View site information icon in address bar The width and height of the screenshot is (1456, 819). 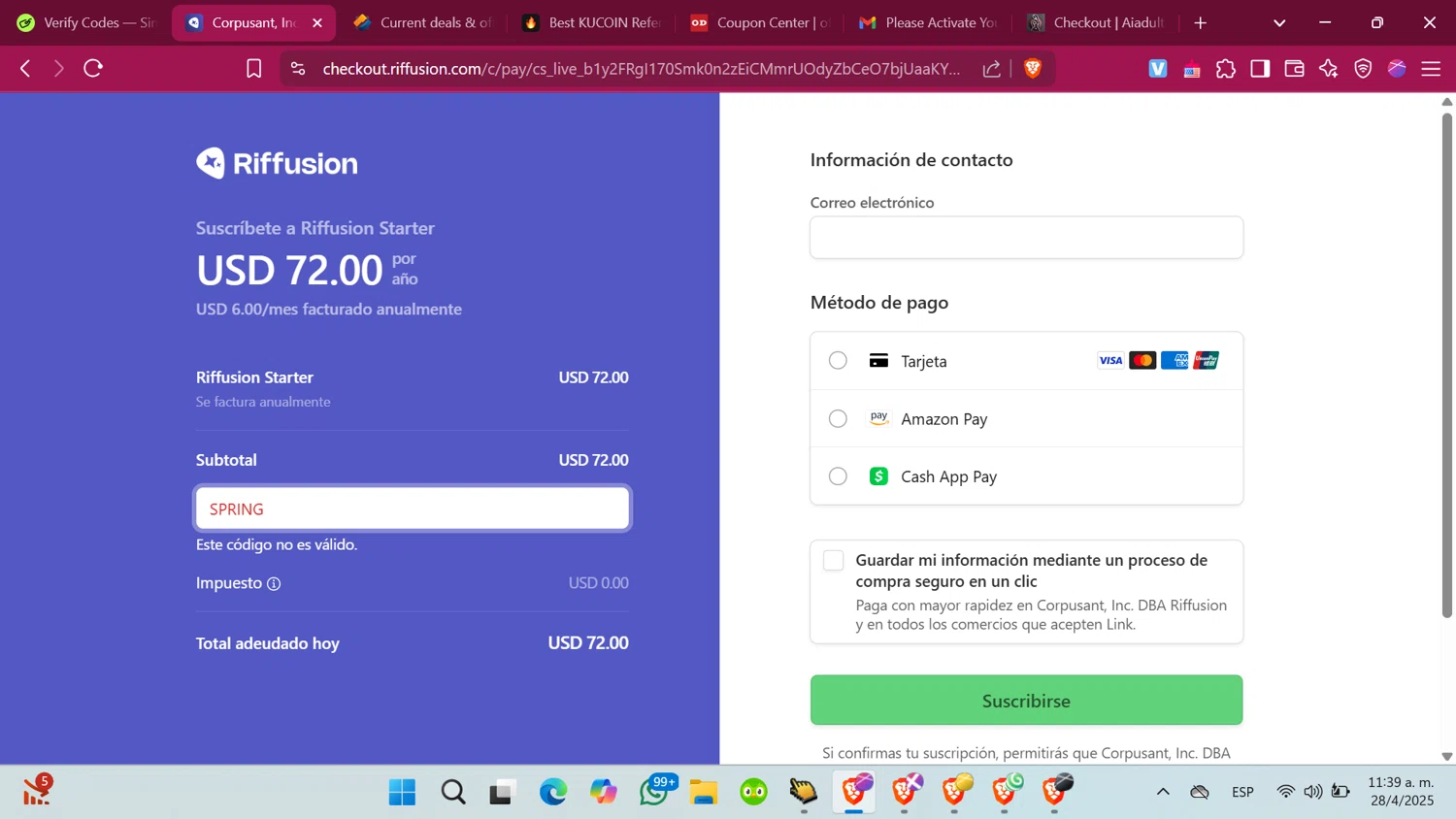pyautogui.click(x=298, y=68)
